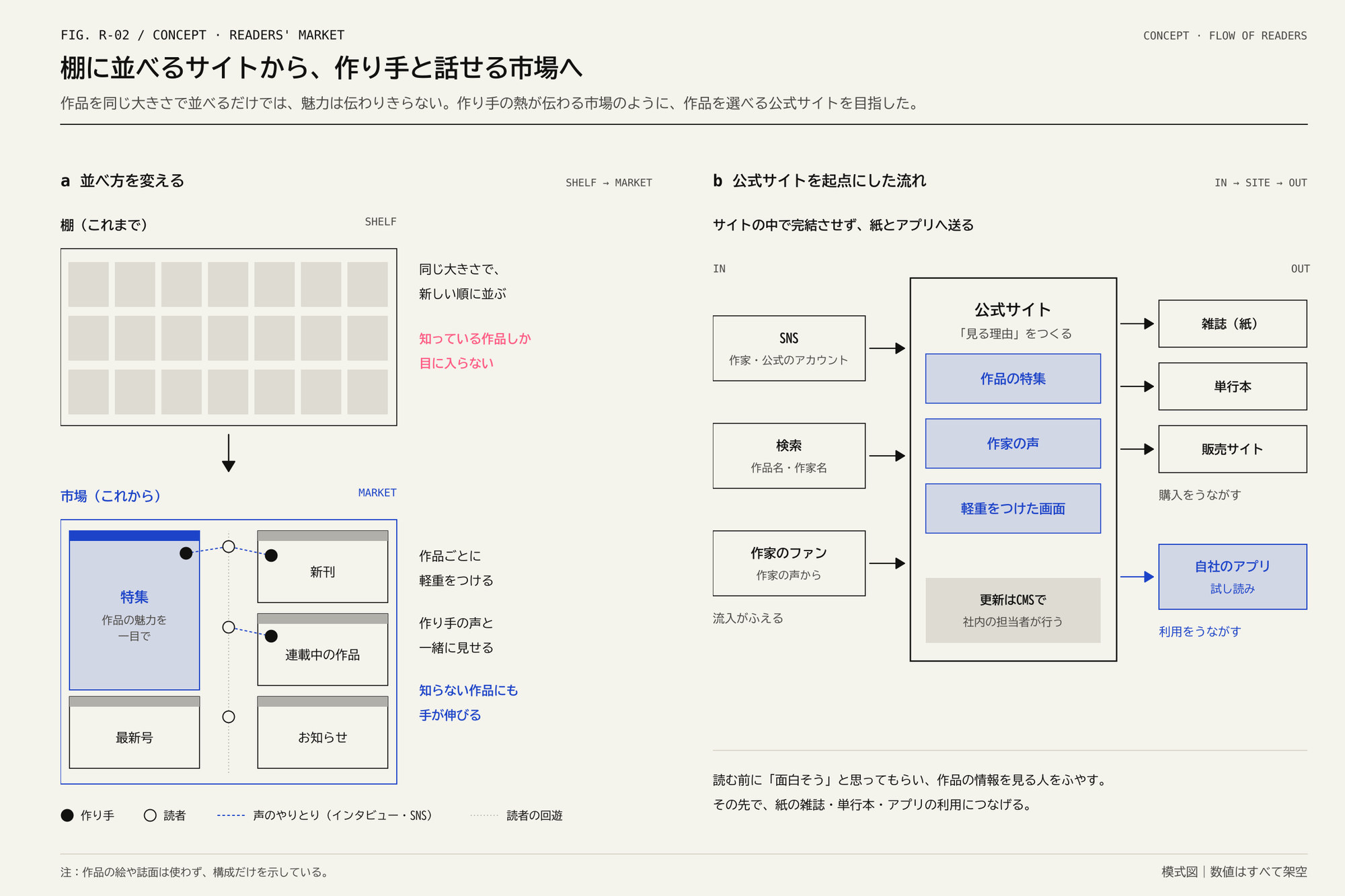Screen dimensions: 1345x896
Task: Select the 新刊 box
Action: (323, 567)
